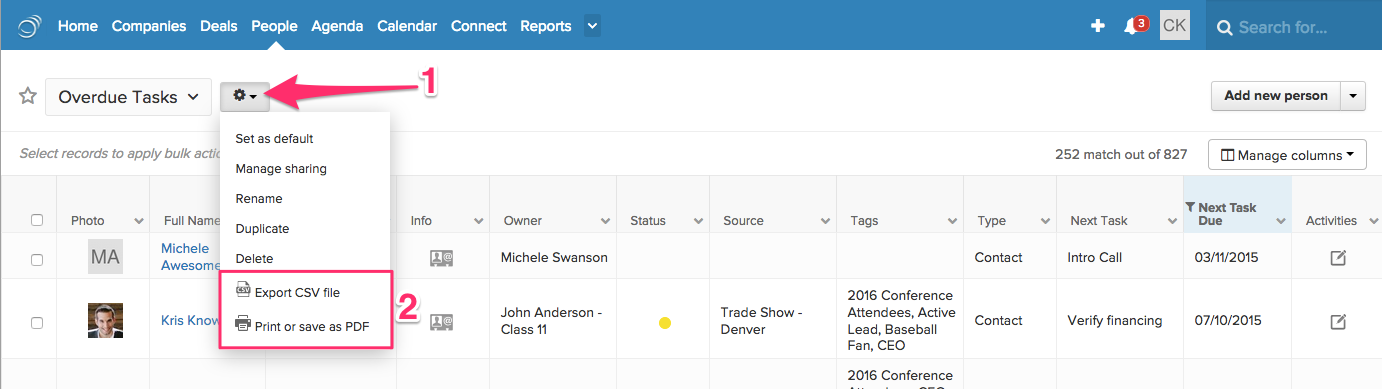
Task: Click the printer icon beside Print or save as PDF
Action: pyautogui.click(x=243, y=324)
